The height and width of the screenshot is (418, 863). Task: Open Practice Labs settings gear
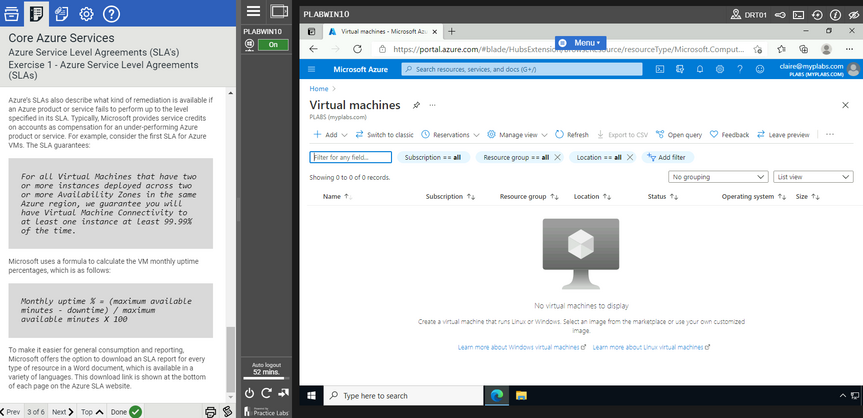pyautogui.click(x=86, y=13)
